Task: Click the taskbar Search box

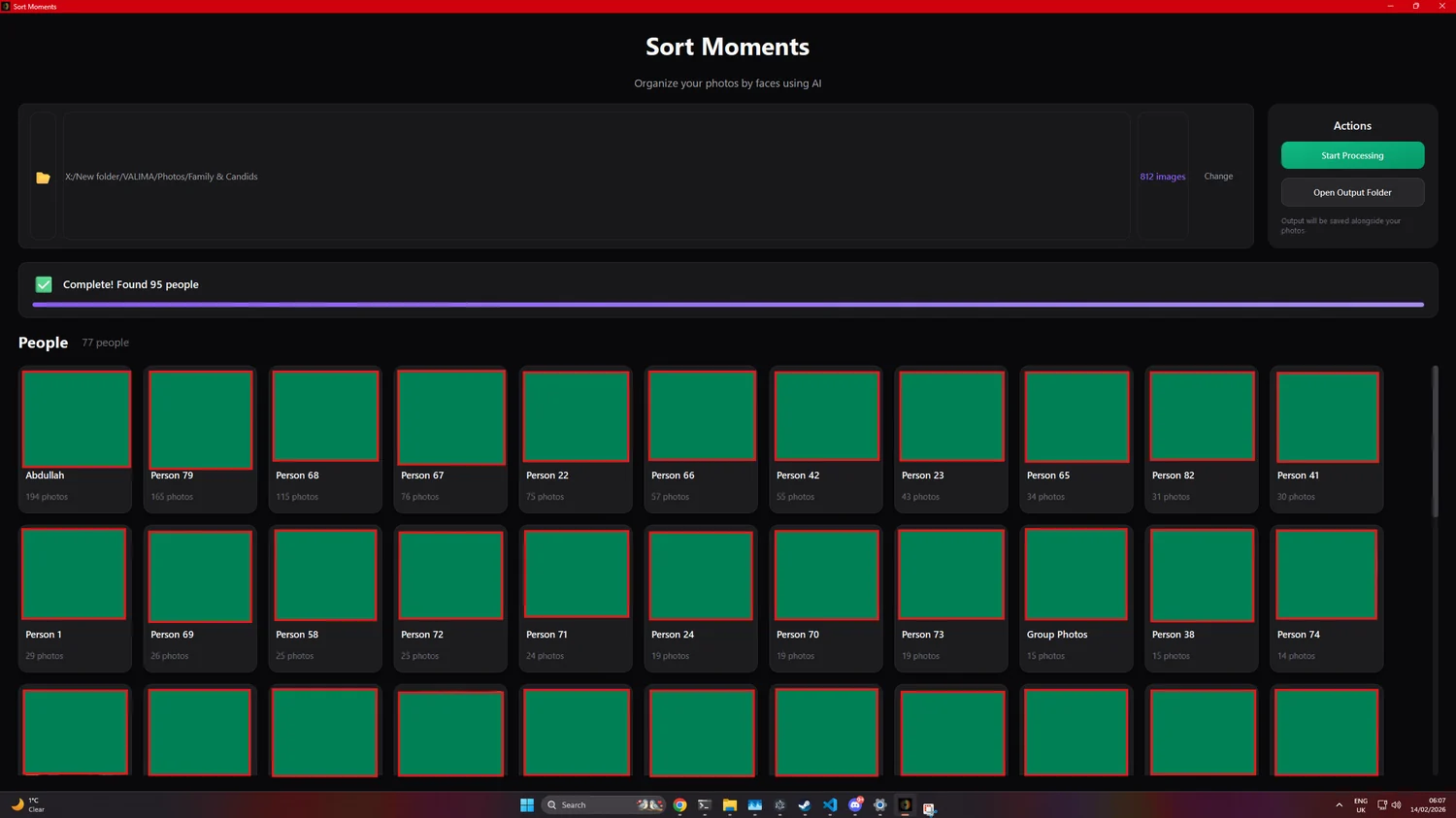Action: point(604,805)
